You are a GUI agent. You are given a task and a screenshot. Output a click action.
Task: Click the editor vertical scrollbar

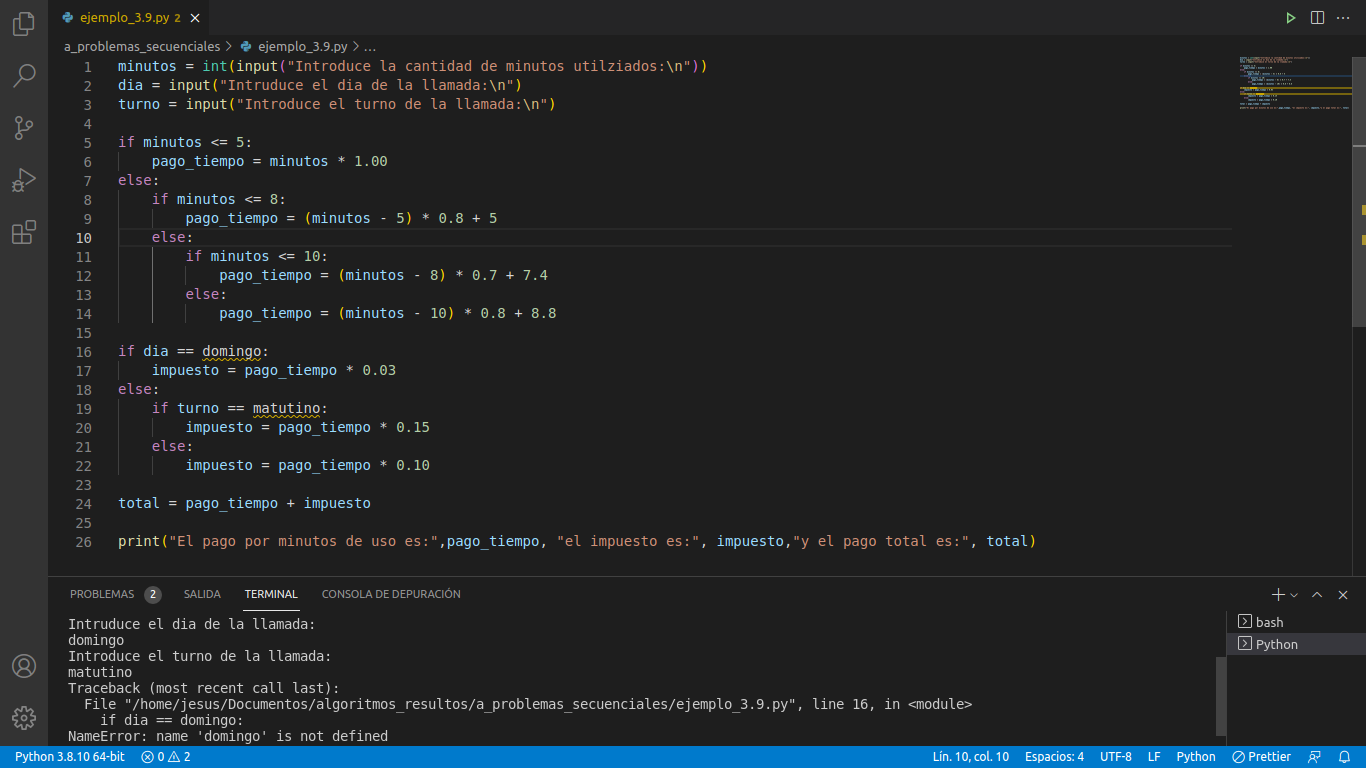1359,191
